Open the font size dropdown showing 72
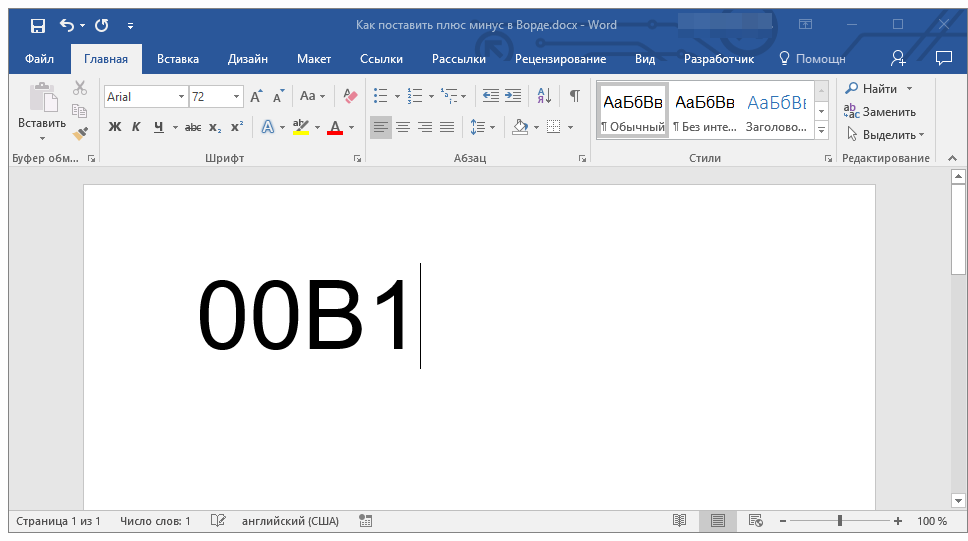 (237, 97)
